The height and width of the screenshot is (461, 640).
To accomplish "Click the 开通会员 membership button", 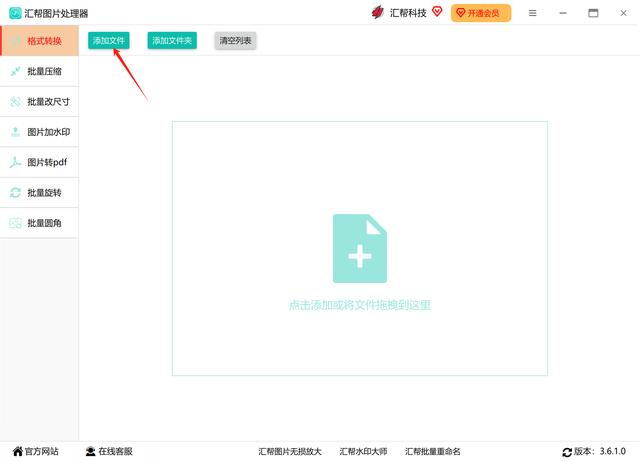I will click(481, 13).
